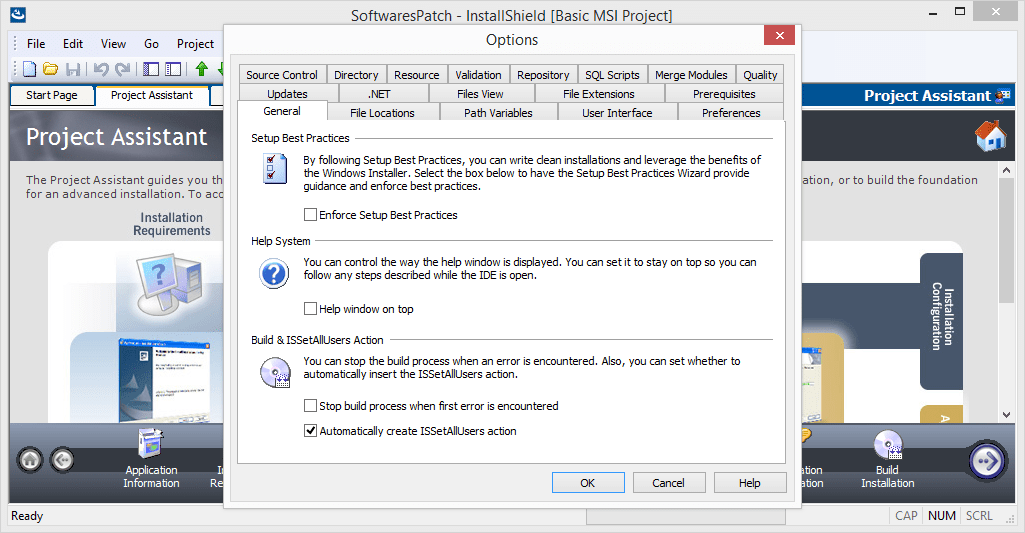Click OK in the Options dialog
1025x533 pixels.
tap(588, 483)
